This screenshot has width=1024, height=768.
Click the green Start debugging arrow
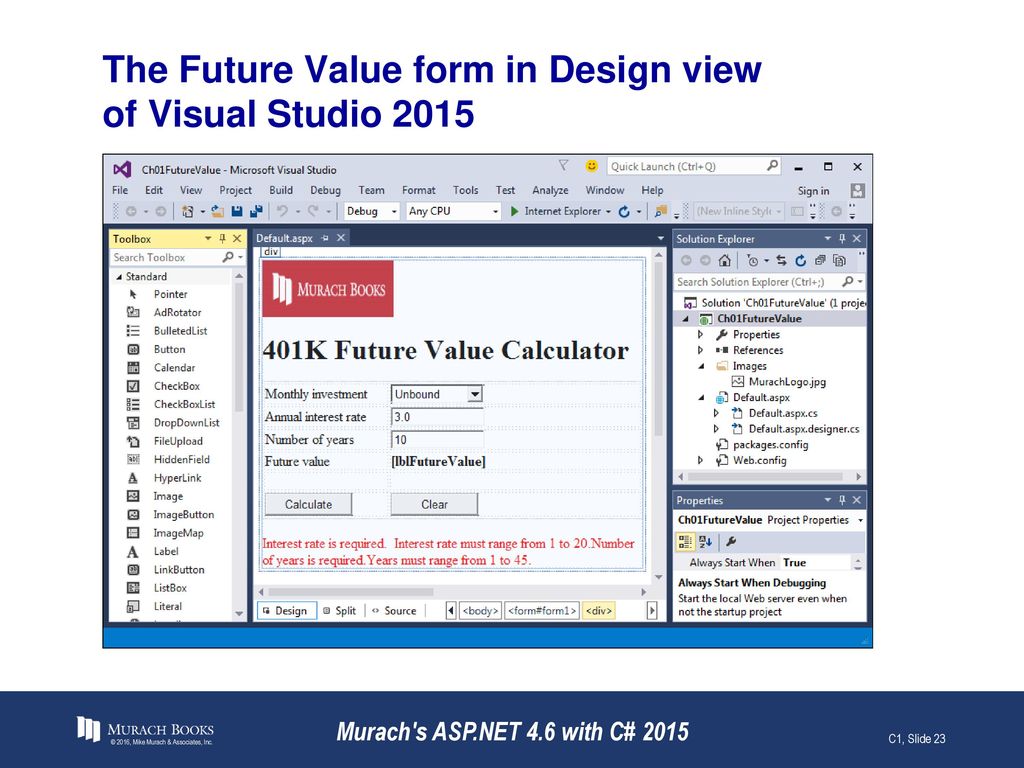[x=515, y=211]
